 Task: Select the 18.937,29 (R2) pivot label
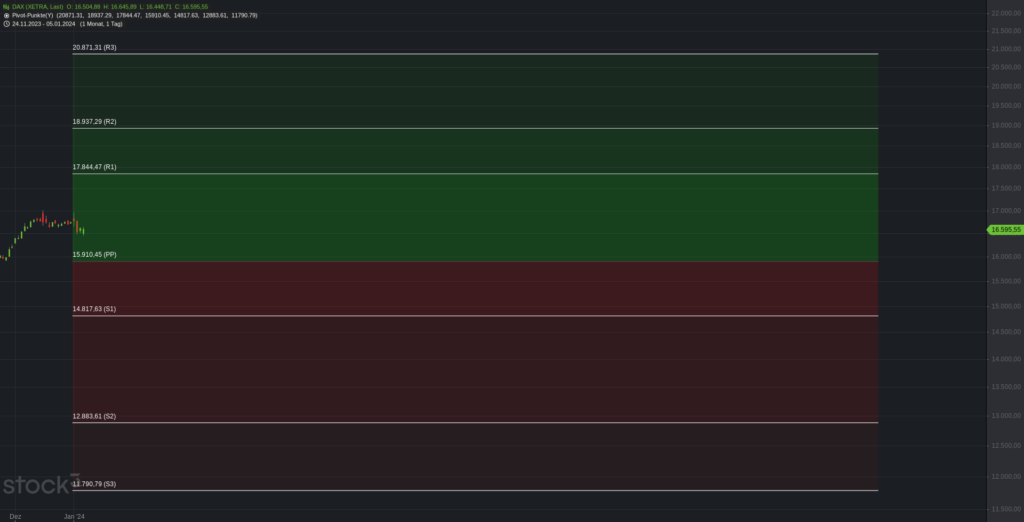click(x=95, y=122)
